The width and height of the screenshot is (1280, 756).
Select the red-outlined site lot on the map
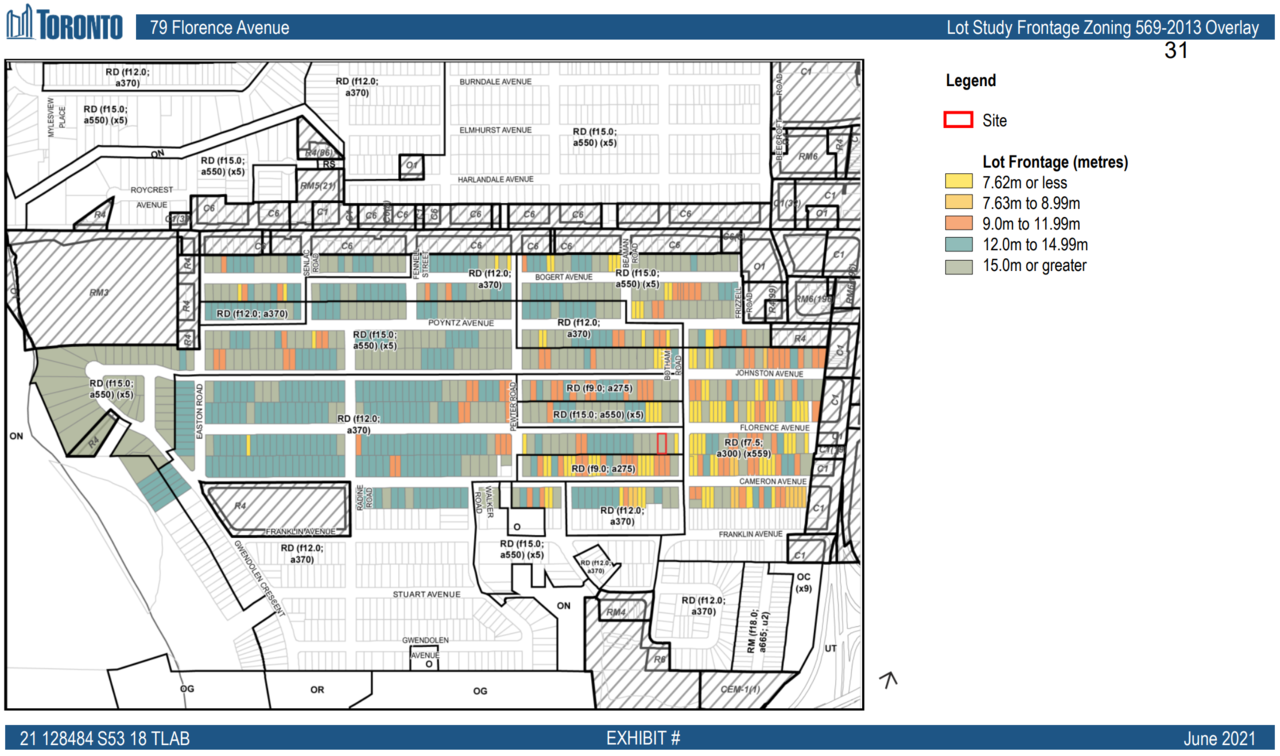click(661, 443)
